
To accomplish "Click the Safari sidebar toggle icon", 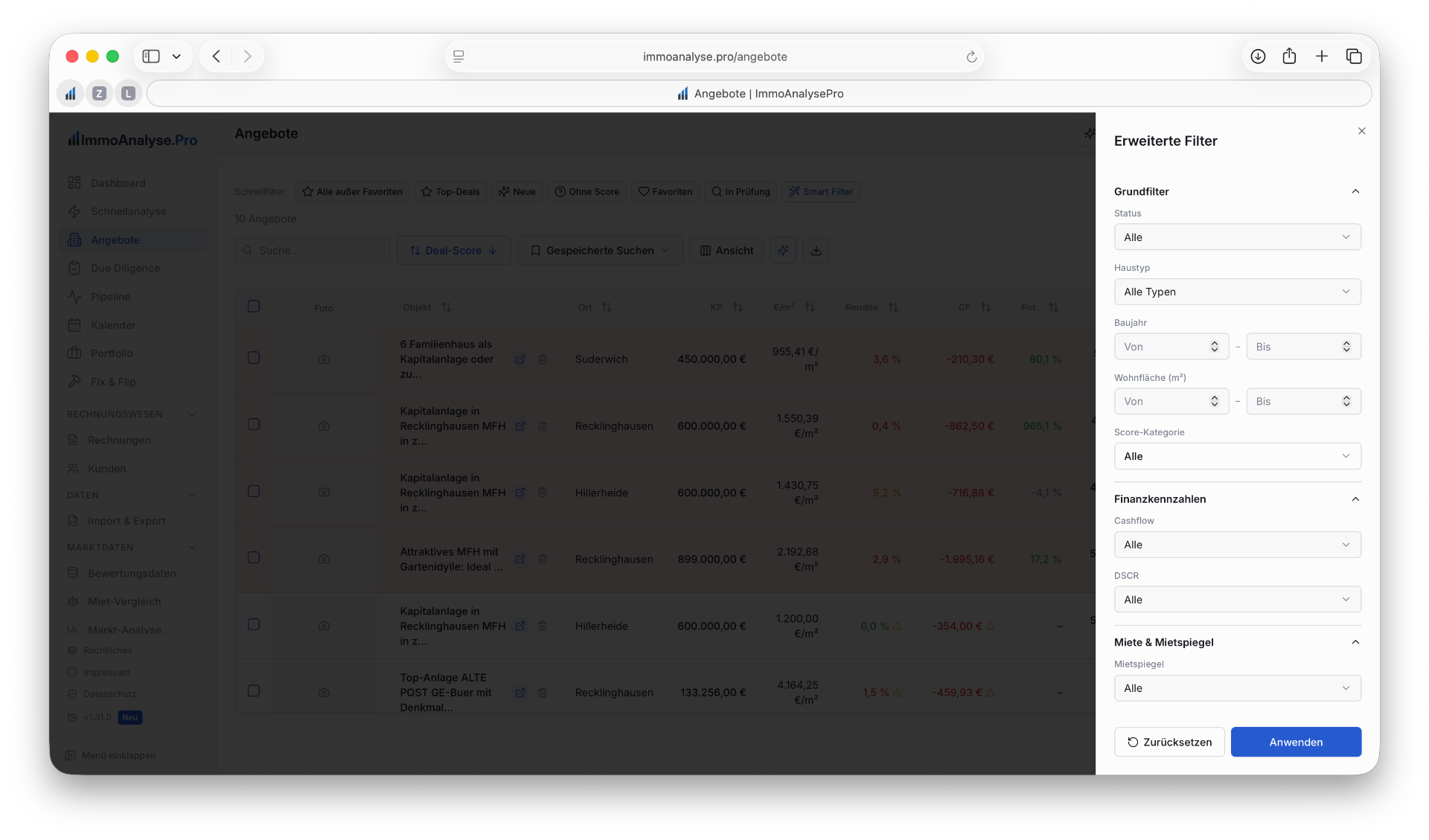I will click(x=151, y=57).
